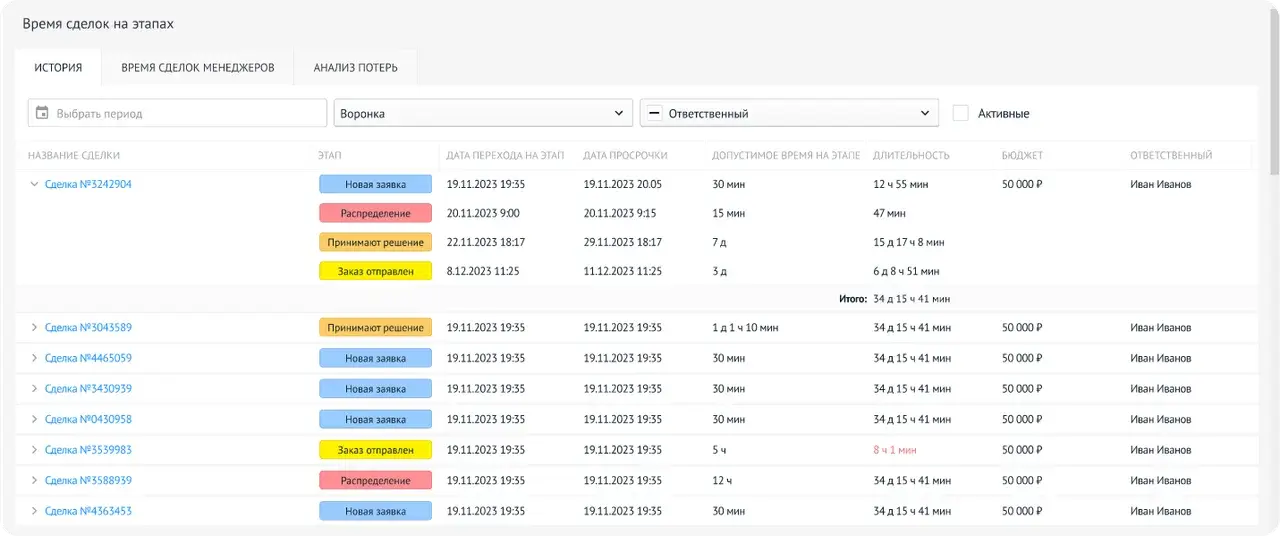
Task: Click the overdue date 11.12.2023 11:25
Action: [622, 271]
